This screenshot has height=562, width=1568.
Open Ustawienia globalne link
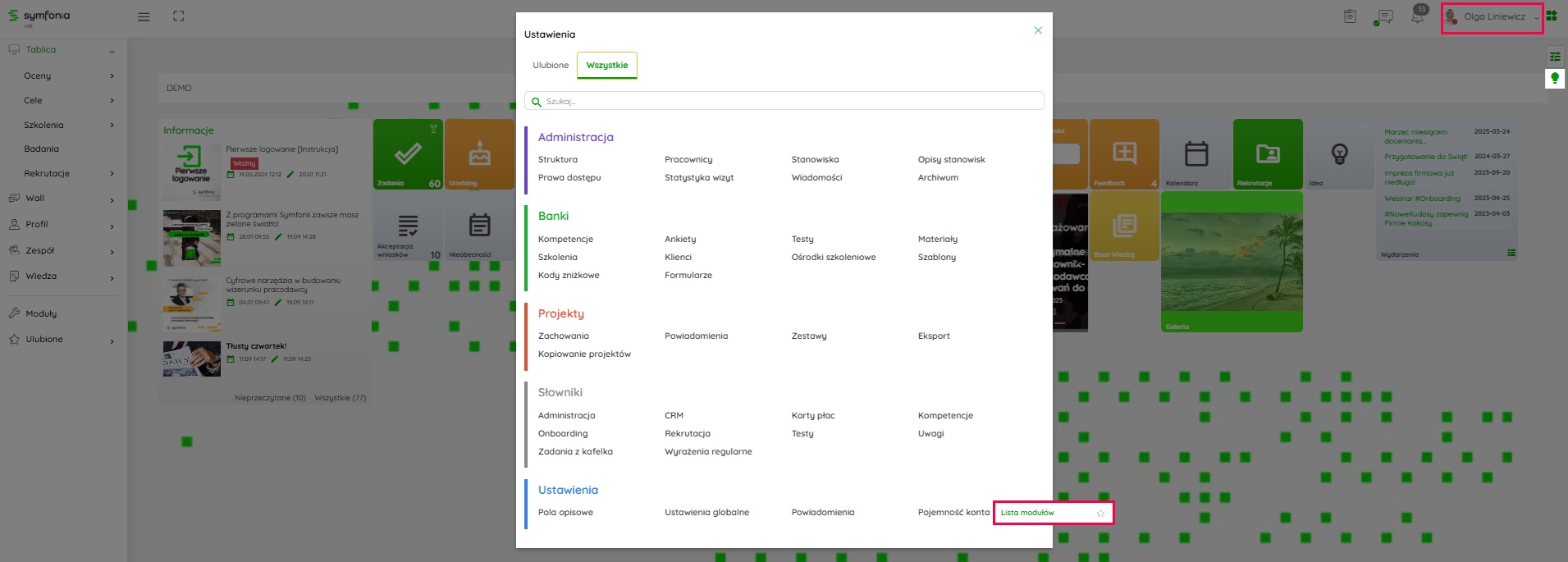pyautogui.click(x=706, y=513)
